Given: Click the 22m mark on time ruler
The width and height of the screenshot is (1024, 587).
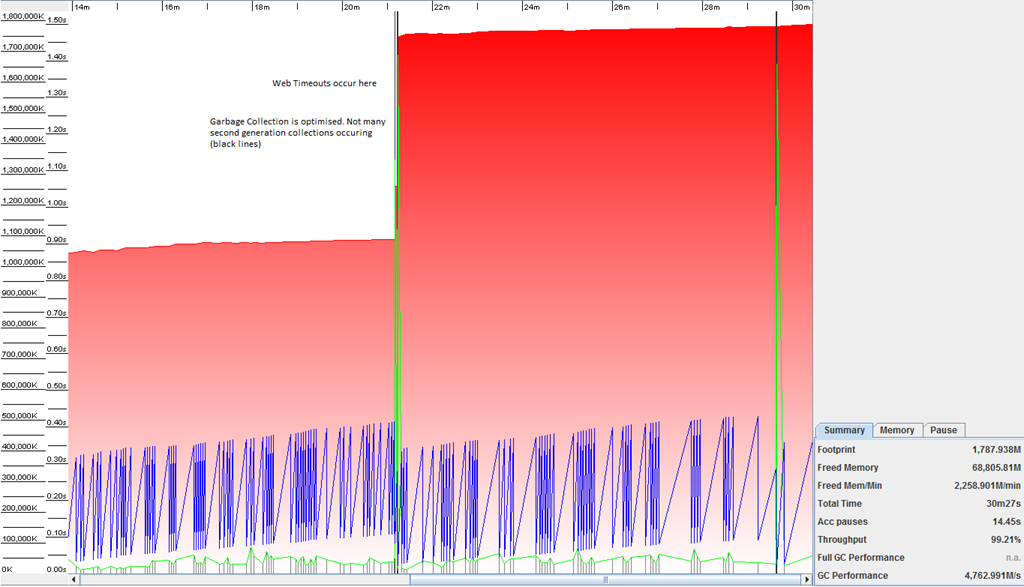Looking at the screenshot, I should [441, 7].
